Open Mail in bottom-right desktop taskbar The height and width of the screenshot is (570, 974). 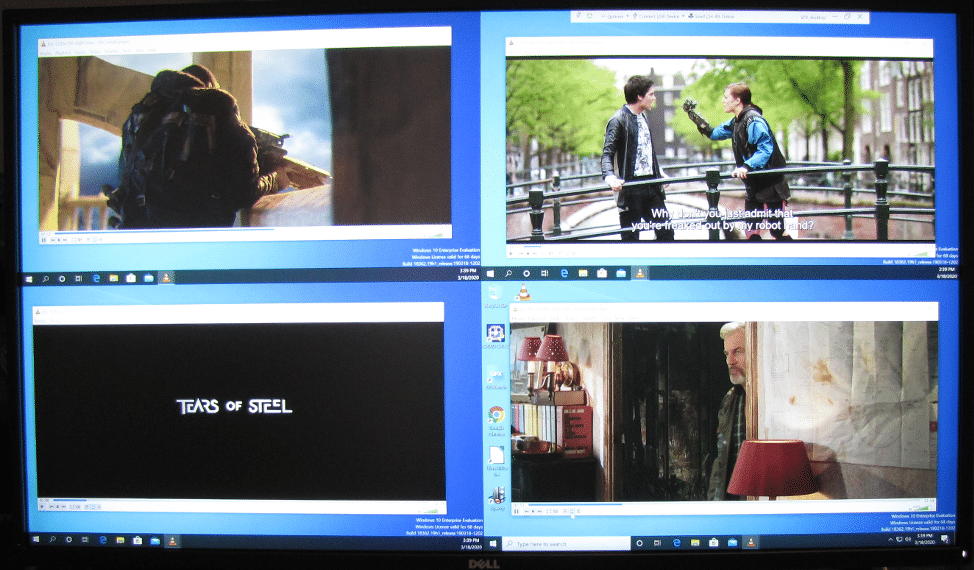[732, 543]
